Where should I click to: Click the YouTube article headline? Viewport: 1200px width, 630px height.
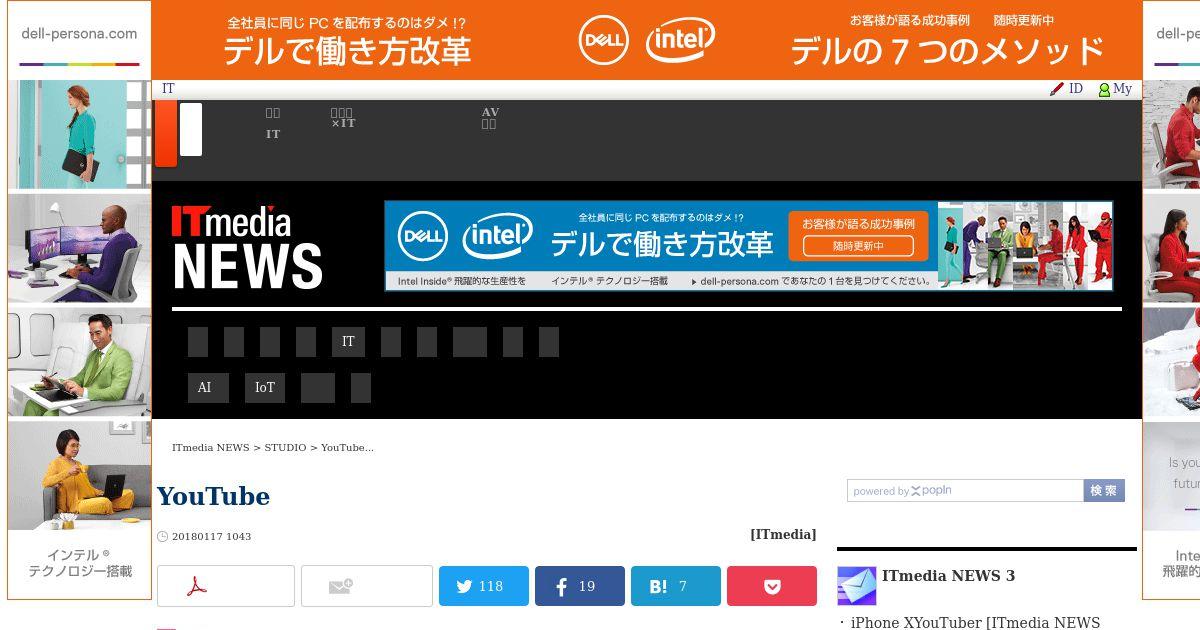[213, 497]
